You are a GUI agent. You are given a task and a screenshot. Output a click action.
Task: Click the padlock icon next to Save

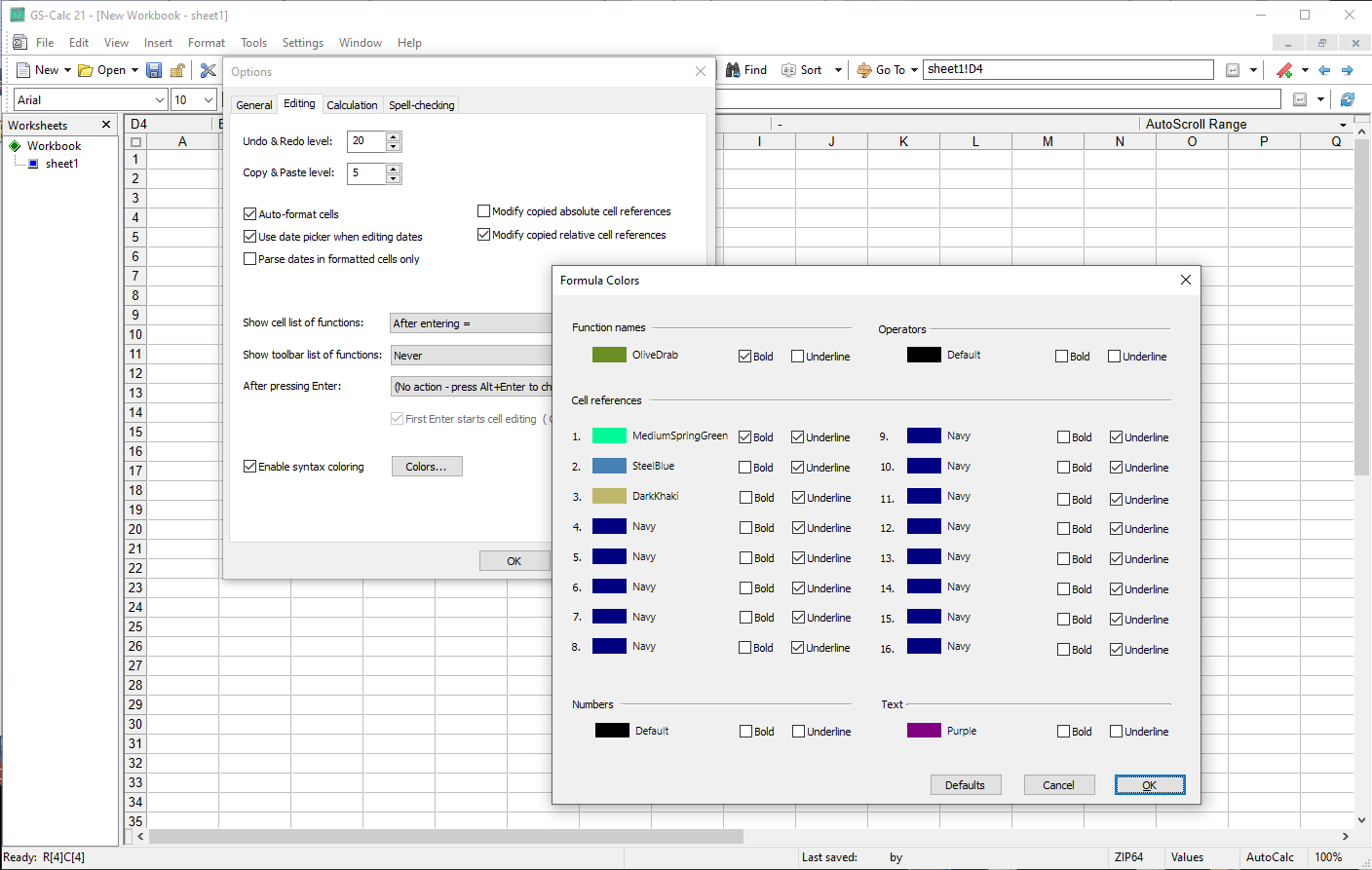point(177,69)
